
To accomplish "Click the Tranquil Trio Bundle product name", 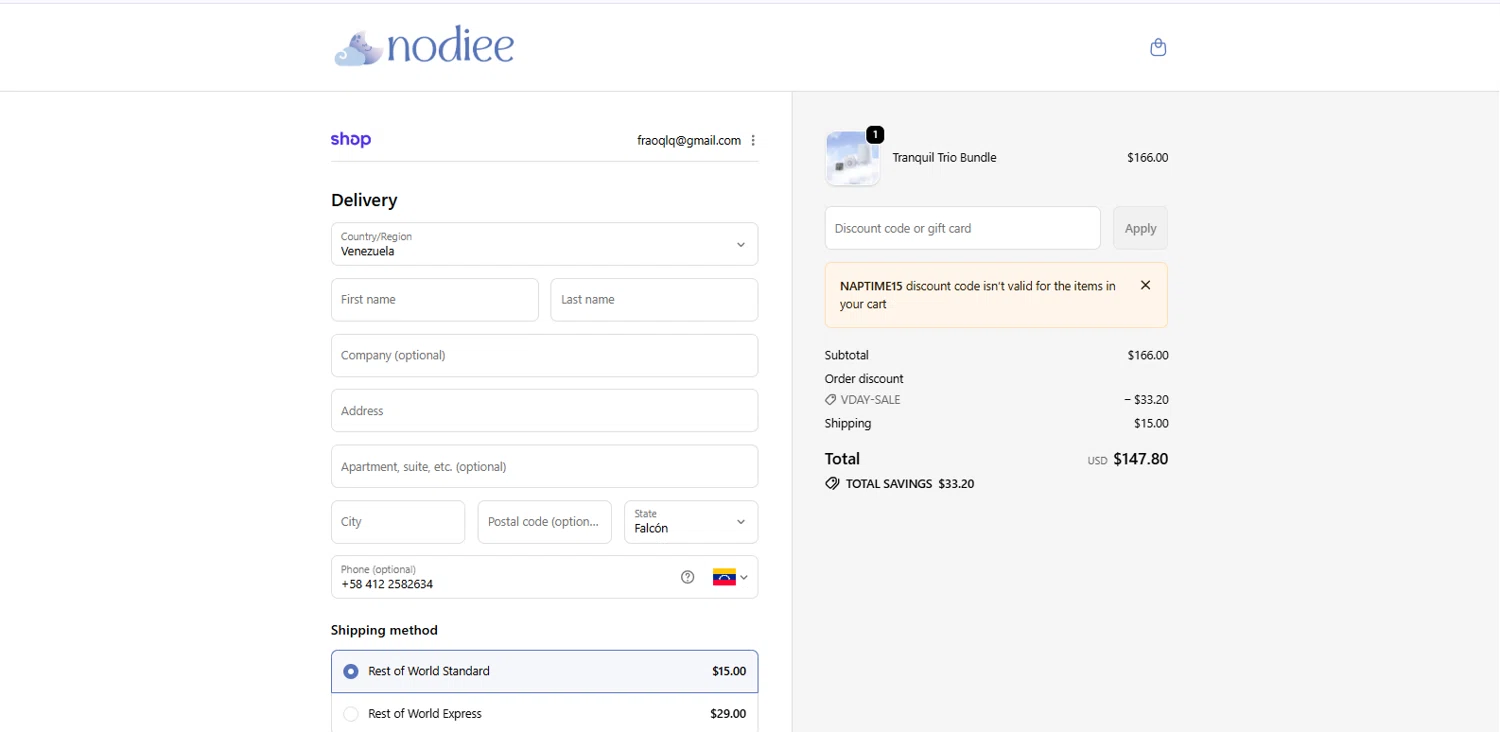I will (x=944, y=158).
